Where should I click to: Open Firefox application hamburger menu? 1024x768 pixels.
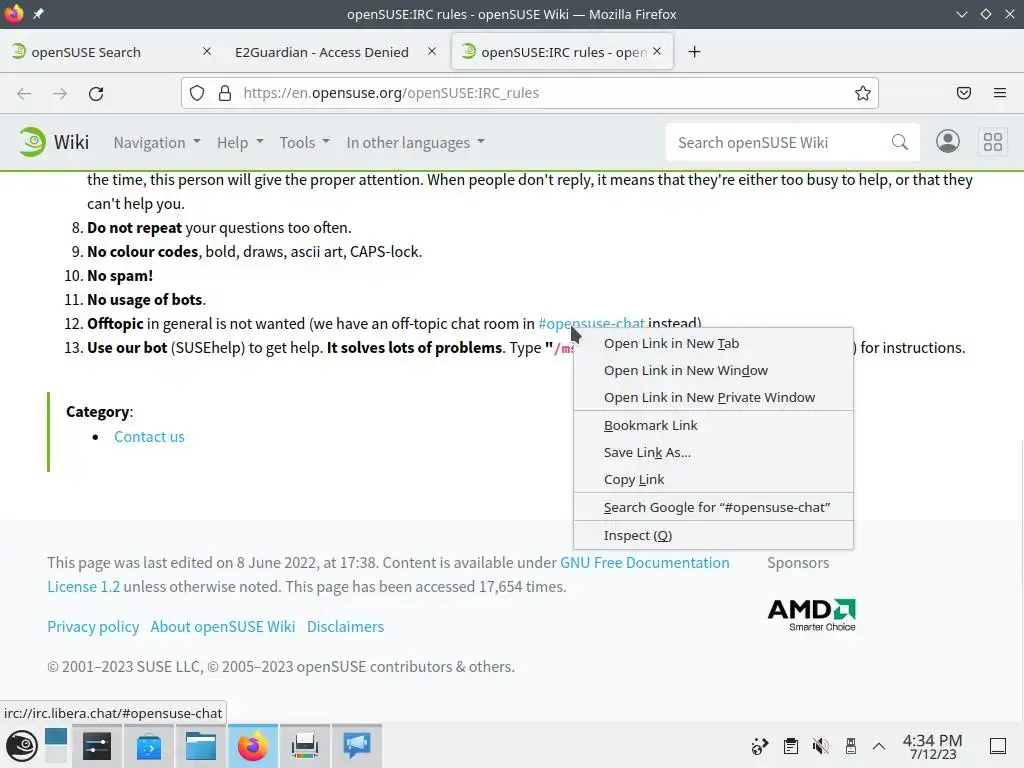click(999, 93)
